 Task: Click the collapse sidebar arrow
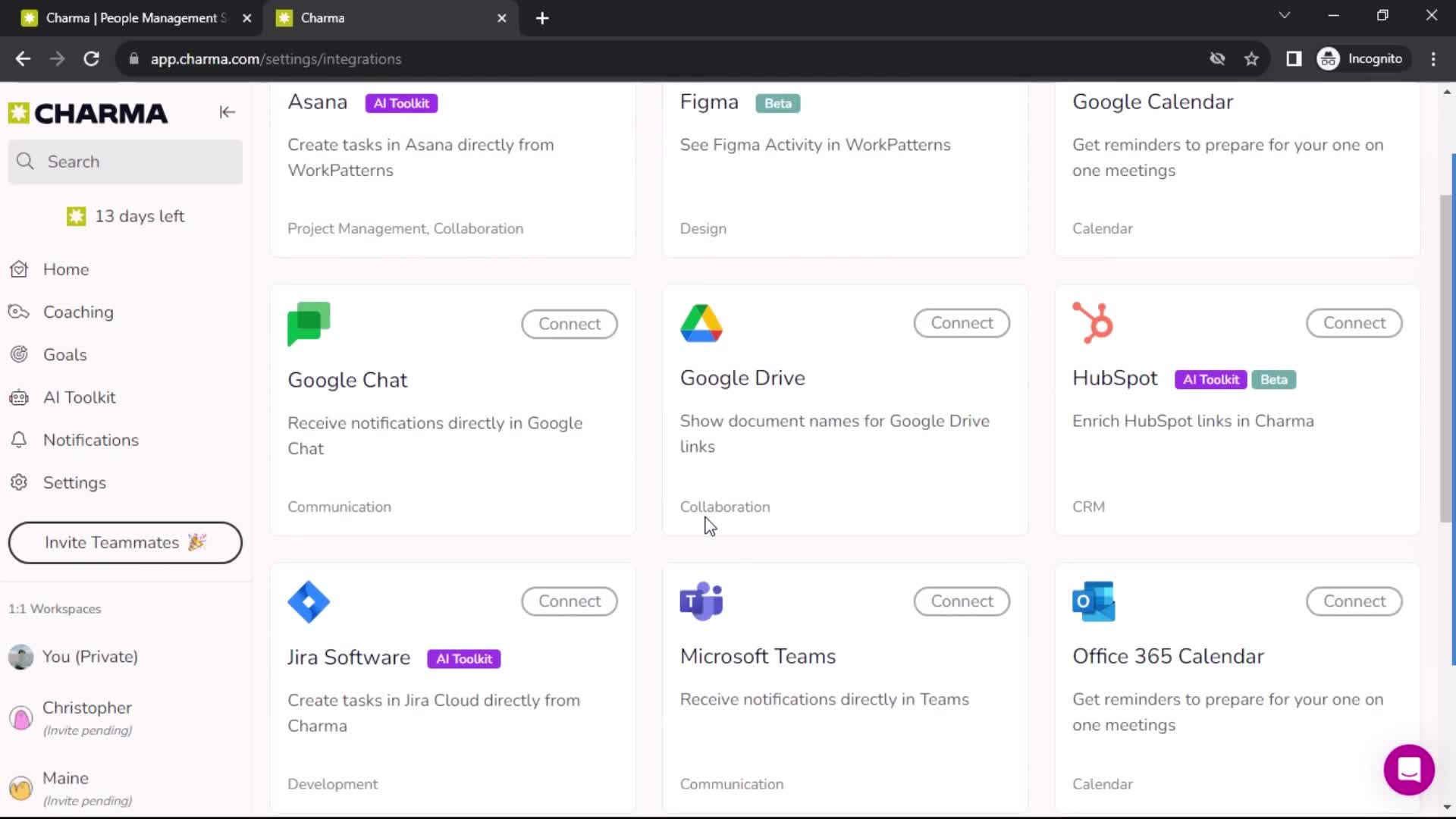(x=227, y=112)
